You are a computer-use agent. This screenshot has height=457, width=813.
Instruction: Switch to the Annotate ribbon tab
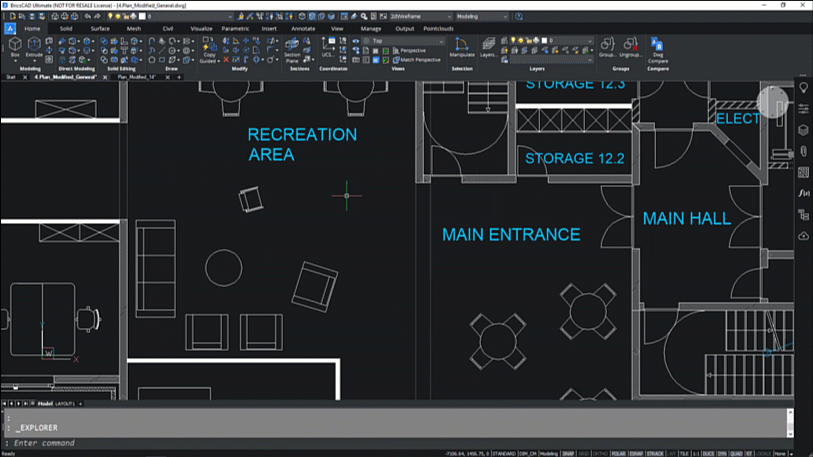302,29
